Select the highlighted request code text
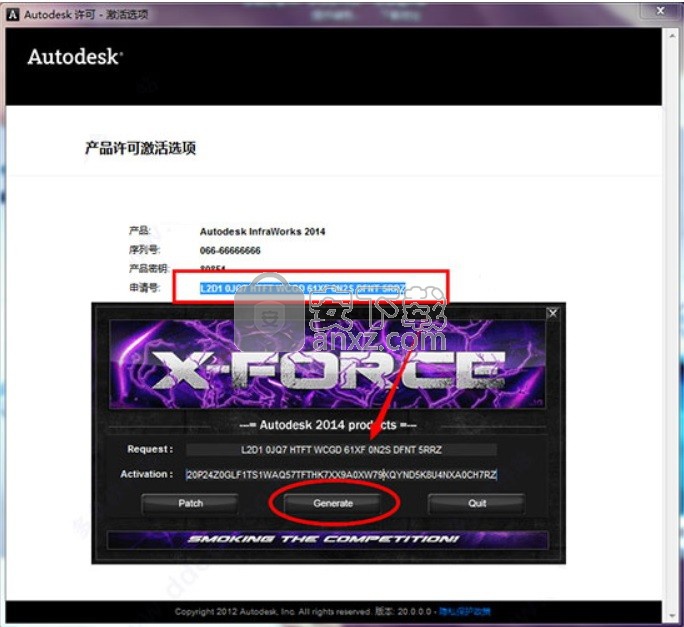This screenshot has width=684, height=627. pos(303,288)
